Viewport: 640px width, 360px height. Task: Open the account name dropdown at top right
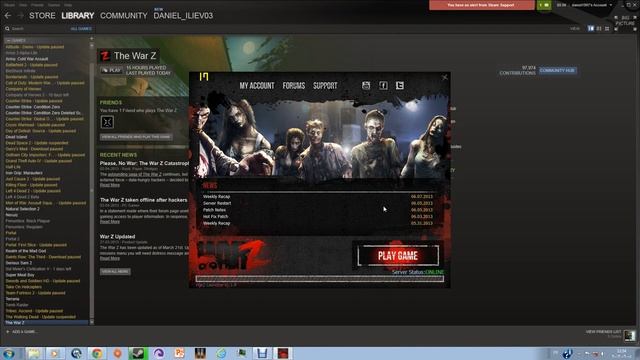point(591,5)
